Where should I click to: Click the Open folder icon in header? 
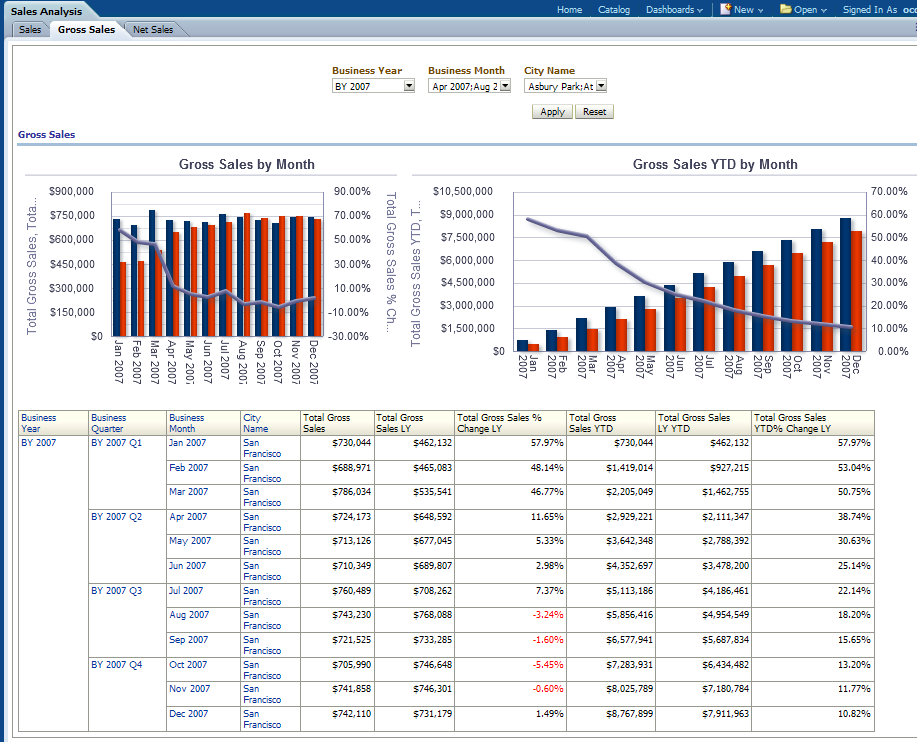click(785, 9)
